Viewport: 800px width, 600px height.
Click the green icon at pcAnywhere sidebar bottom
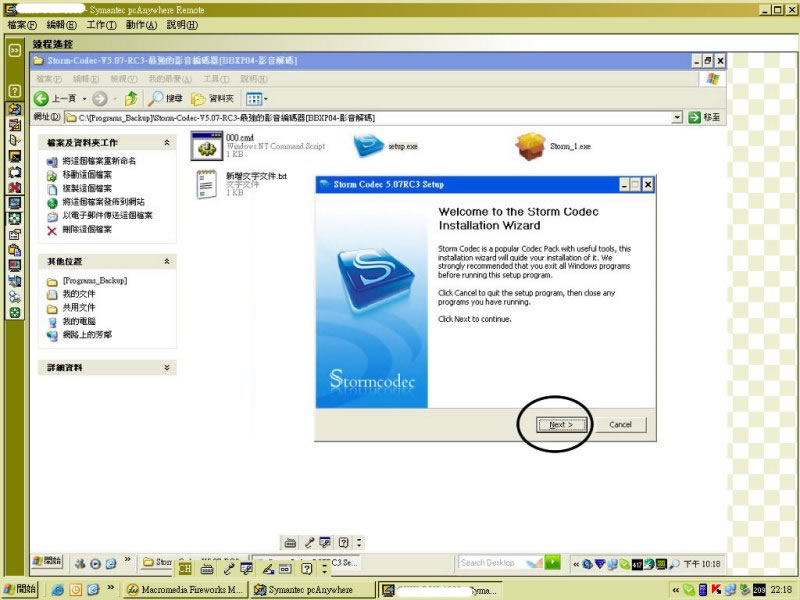point(14,313)
